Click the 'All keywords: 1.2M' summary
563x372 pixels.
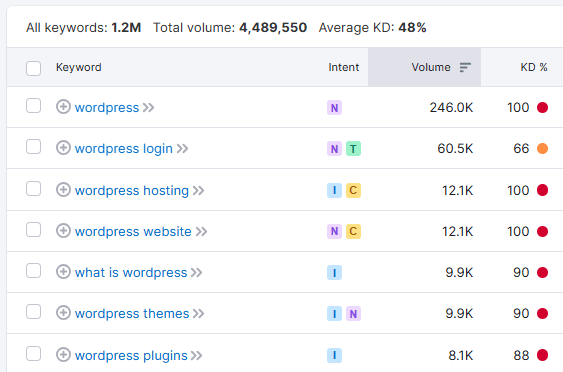pyautogui.click(x=83, y=28)
